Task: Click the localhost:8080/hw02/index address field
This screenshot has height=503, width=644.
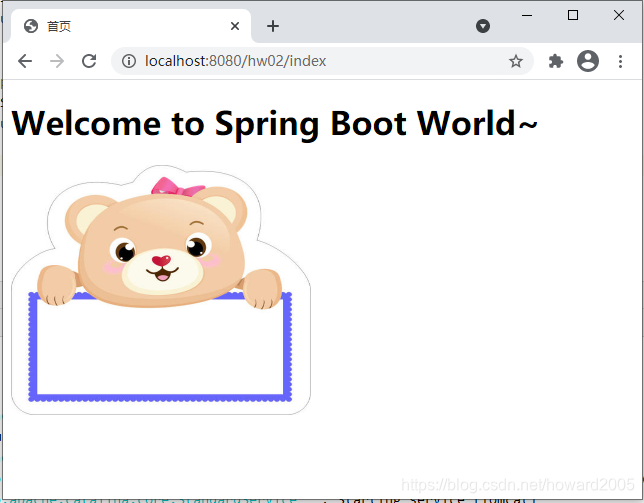Action: point(322,61)
